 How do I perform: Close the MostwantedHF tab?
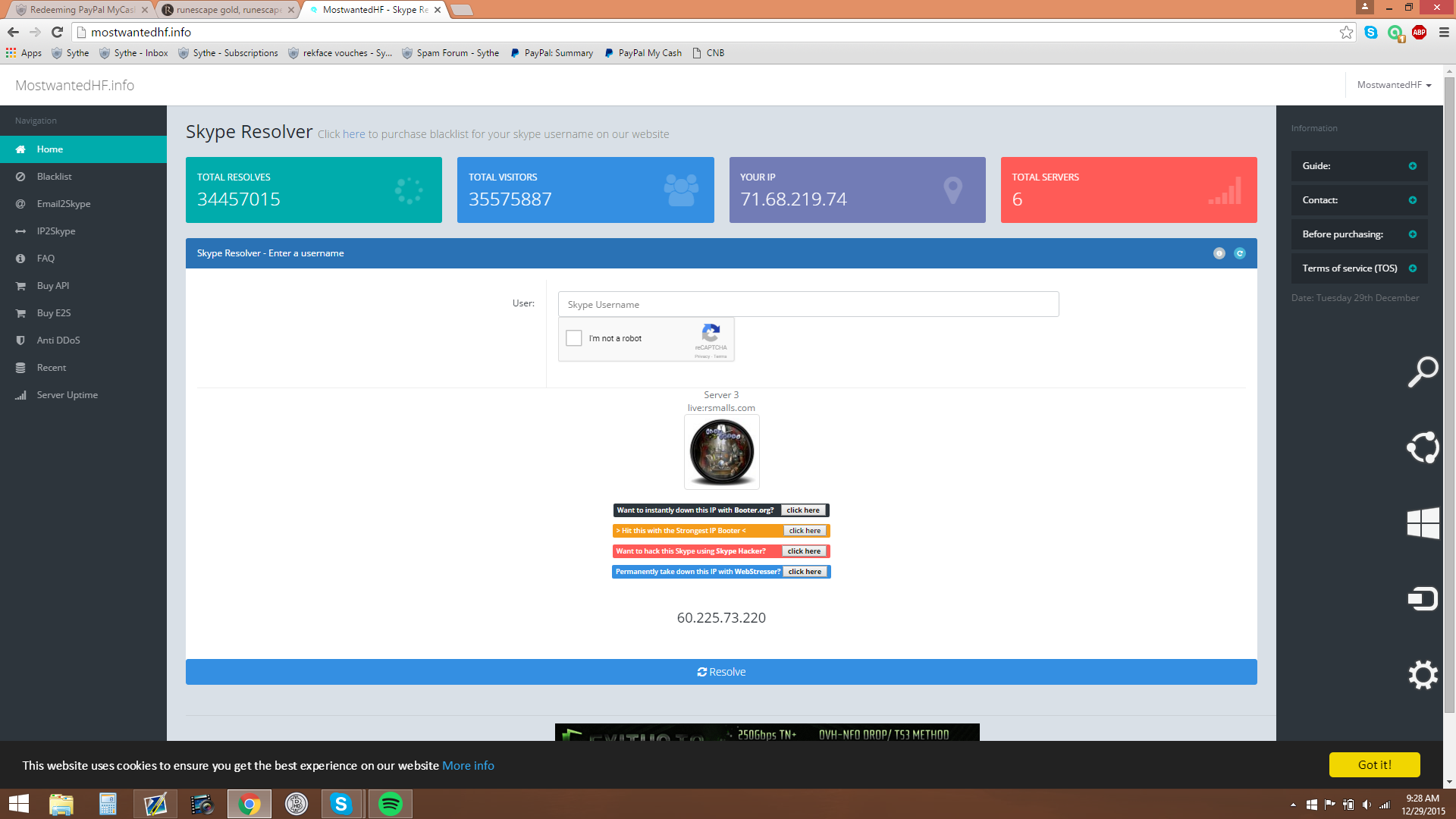(x=438, y=10)
